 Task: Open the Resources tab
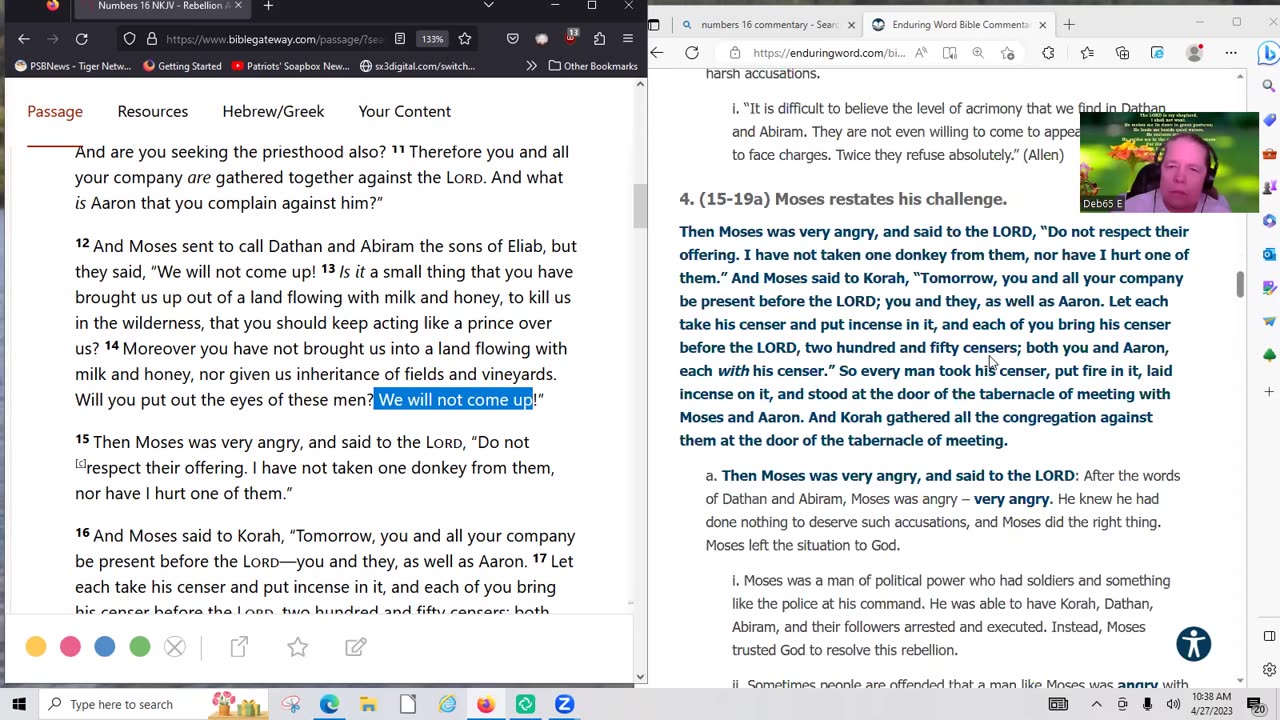[152, 111]
